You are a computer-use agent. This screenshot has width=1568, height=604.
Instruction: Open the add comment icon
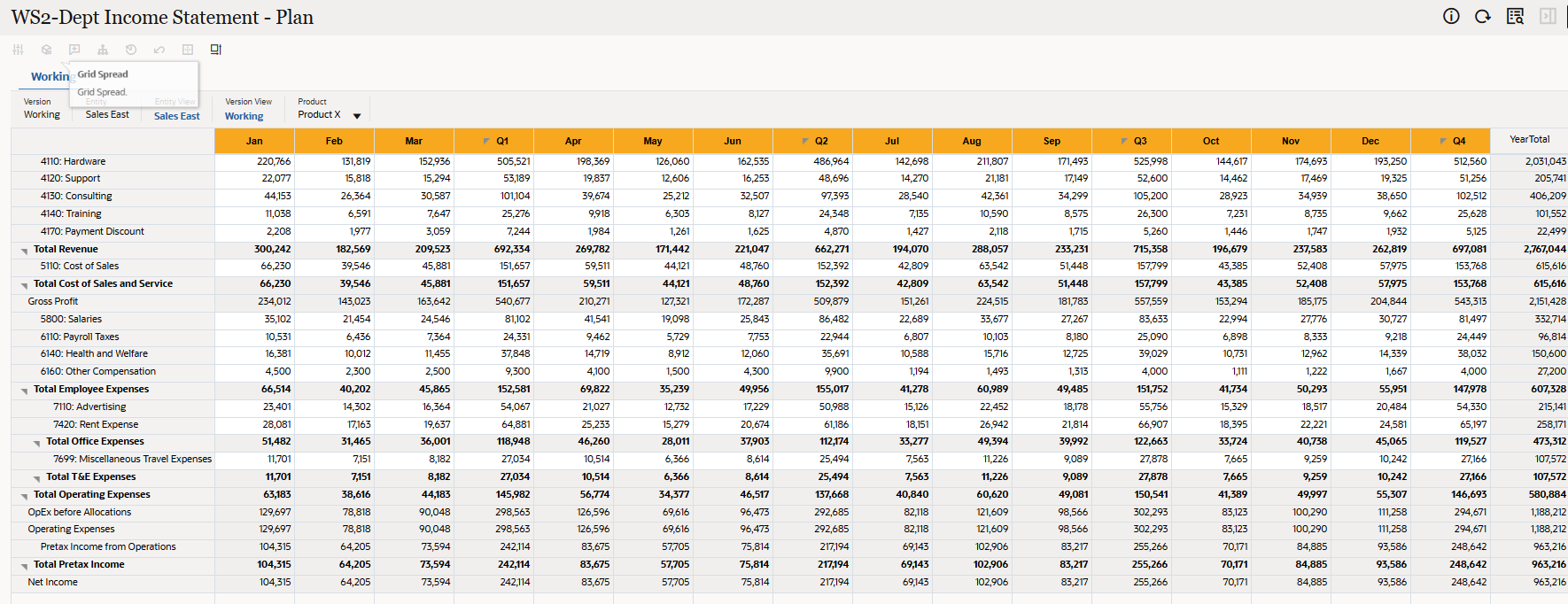pos(74,50)
